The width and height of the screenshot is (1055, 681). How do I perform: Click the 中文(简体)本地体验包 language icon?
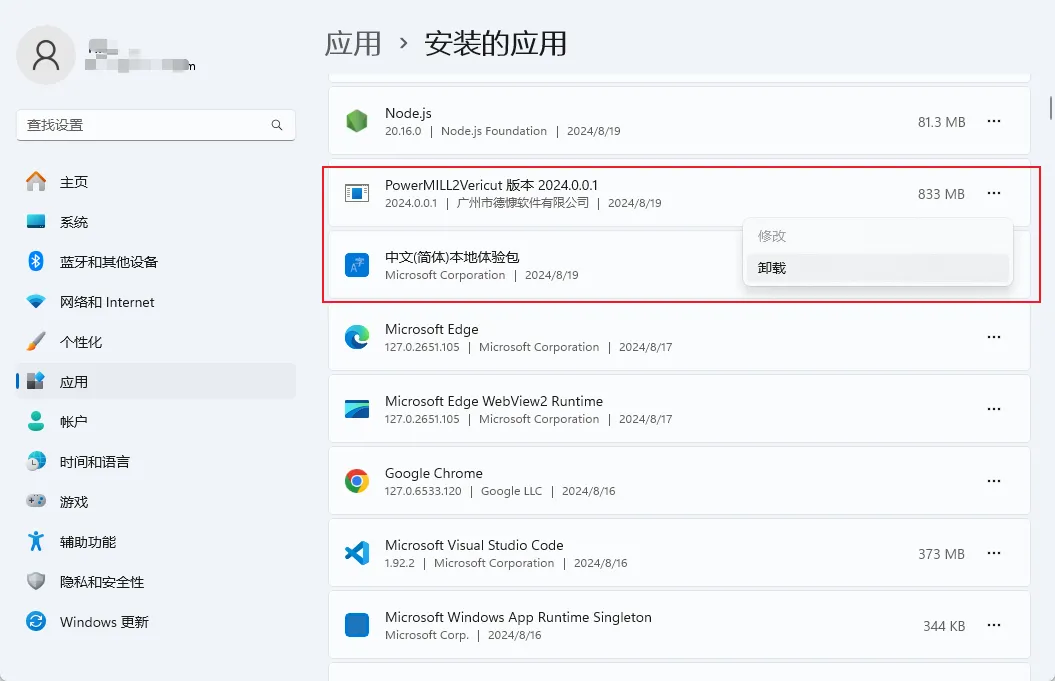pyautogui.click(x=357, y=265)
